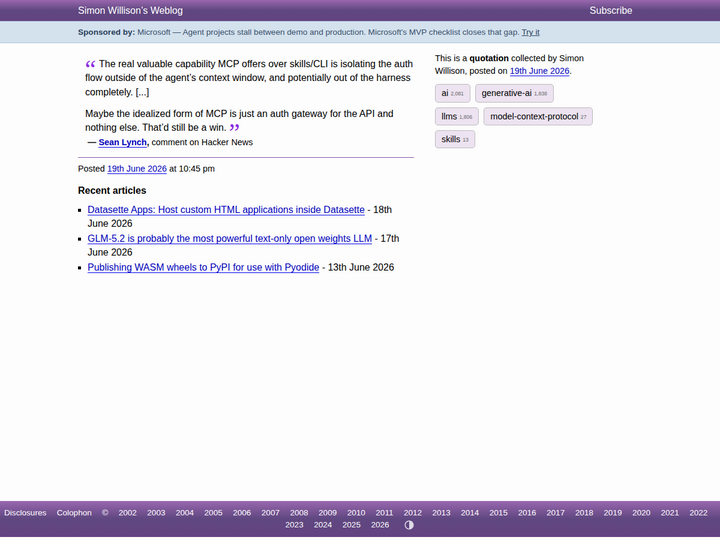Select the model-context-protocol tag
This screenshot has width=720, height=540.
pos(538,117)
